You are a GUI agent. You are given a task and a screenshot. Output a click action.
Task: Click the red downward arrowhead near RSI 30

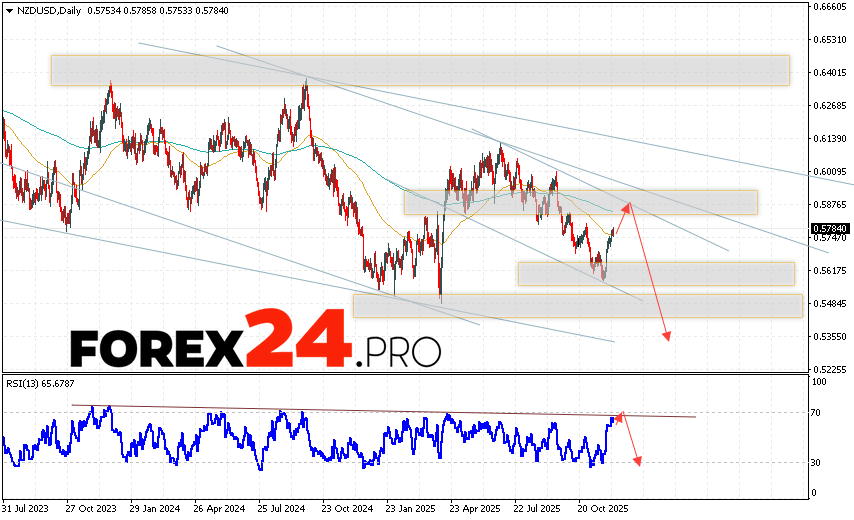(x=636, y=460)
